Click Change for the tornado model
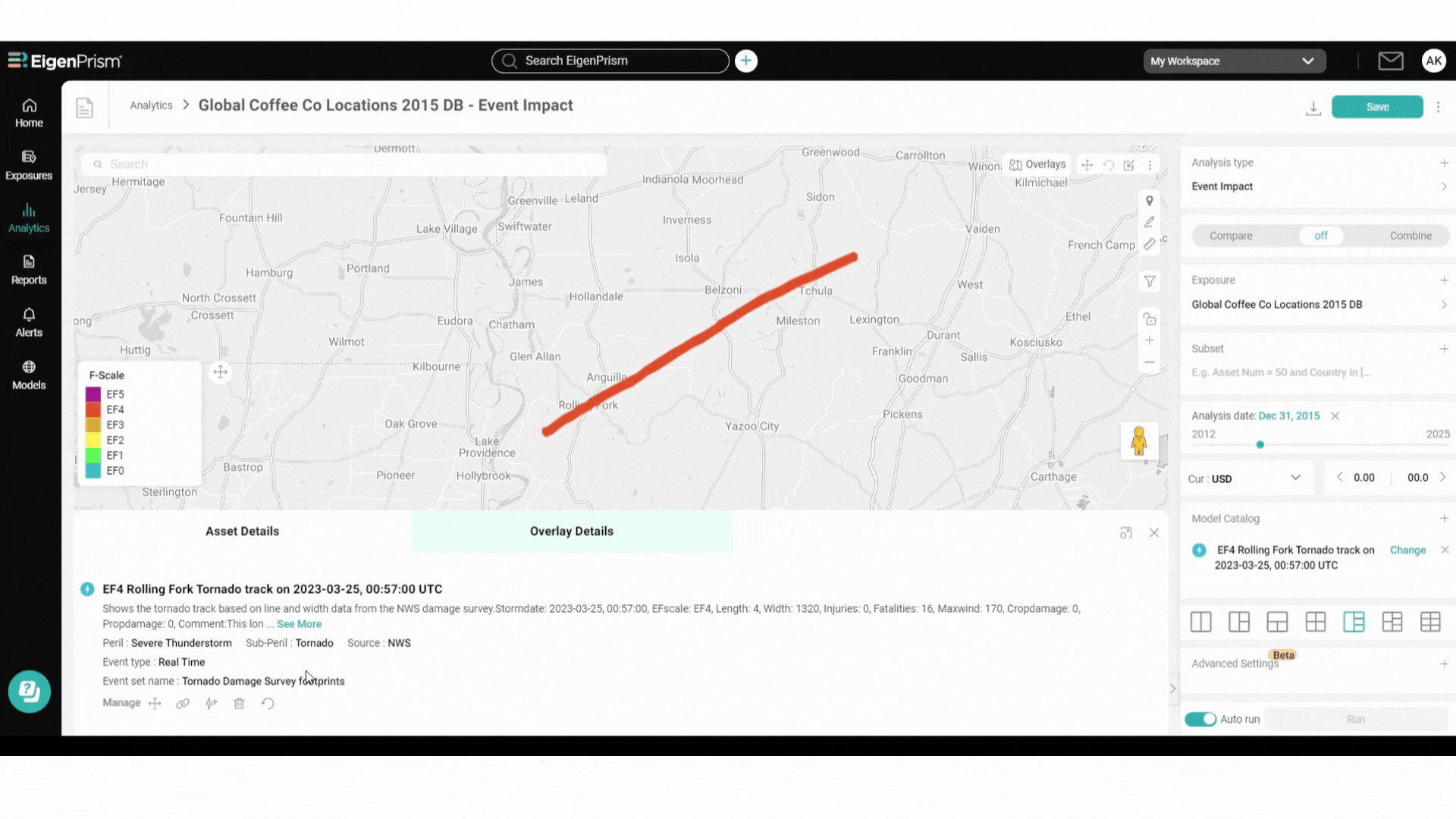Viewport: 1456px width, 819px height. click(1407, 551)
